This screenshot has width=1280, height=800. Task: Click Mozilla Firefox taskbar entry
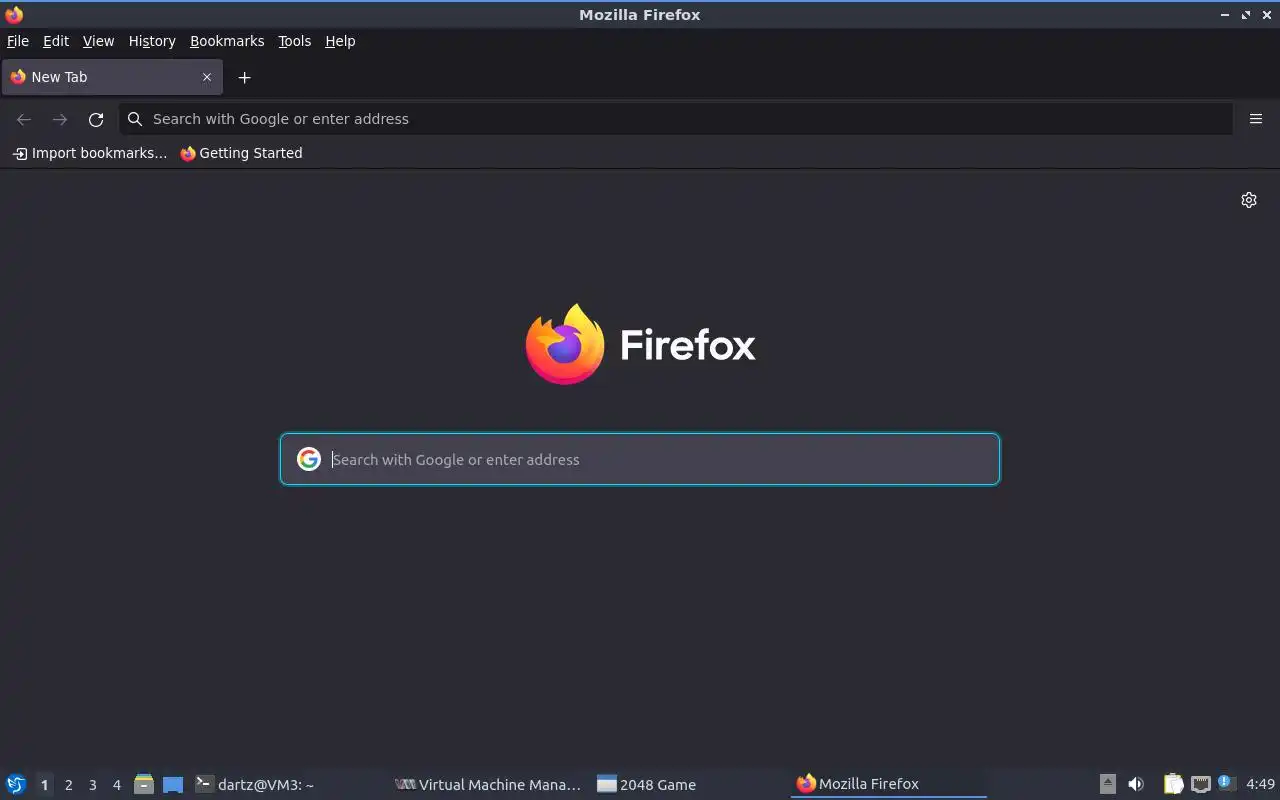point(888,784)
